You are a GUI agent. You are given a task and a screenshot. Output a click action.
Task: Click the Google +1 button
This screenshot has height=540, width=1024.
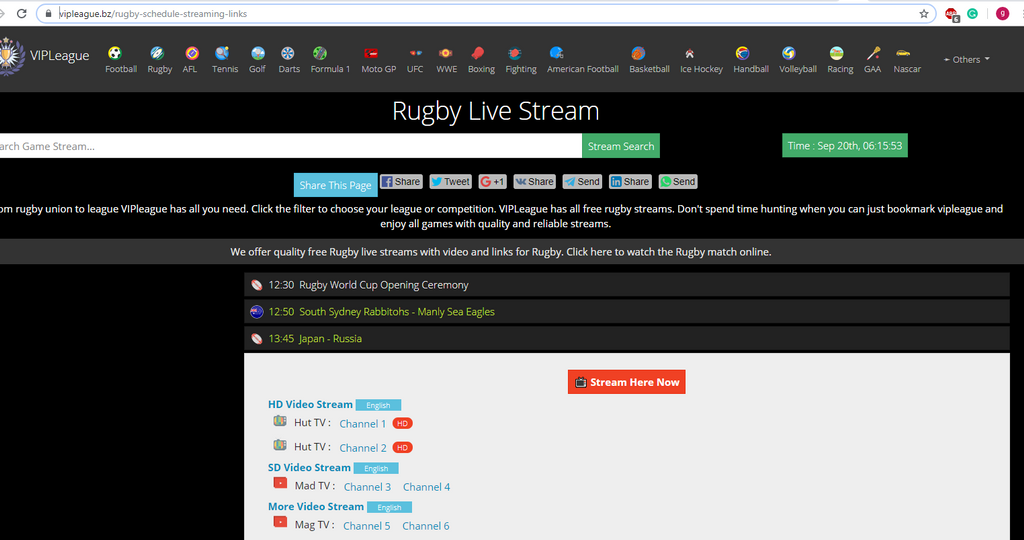point(492,182)
